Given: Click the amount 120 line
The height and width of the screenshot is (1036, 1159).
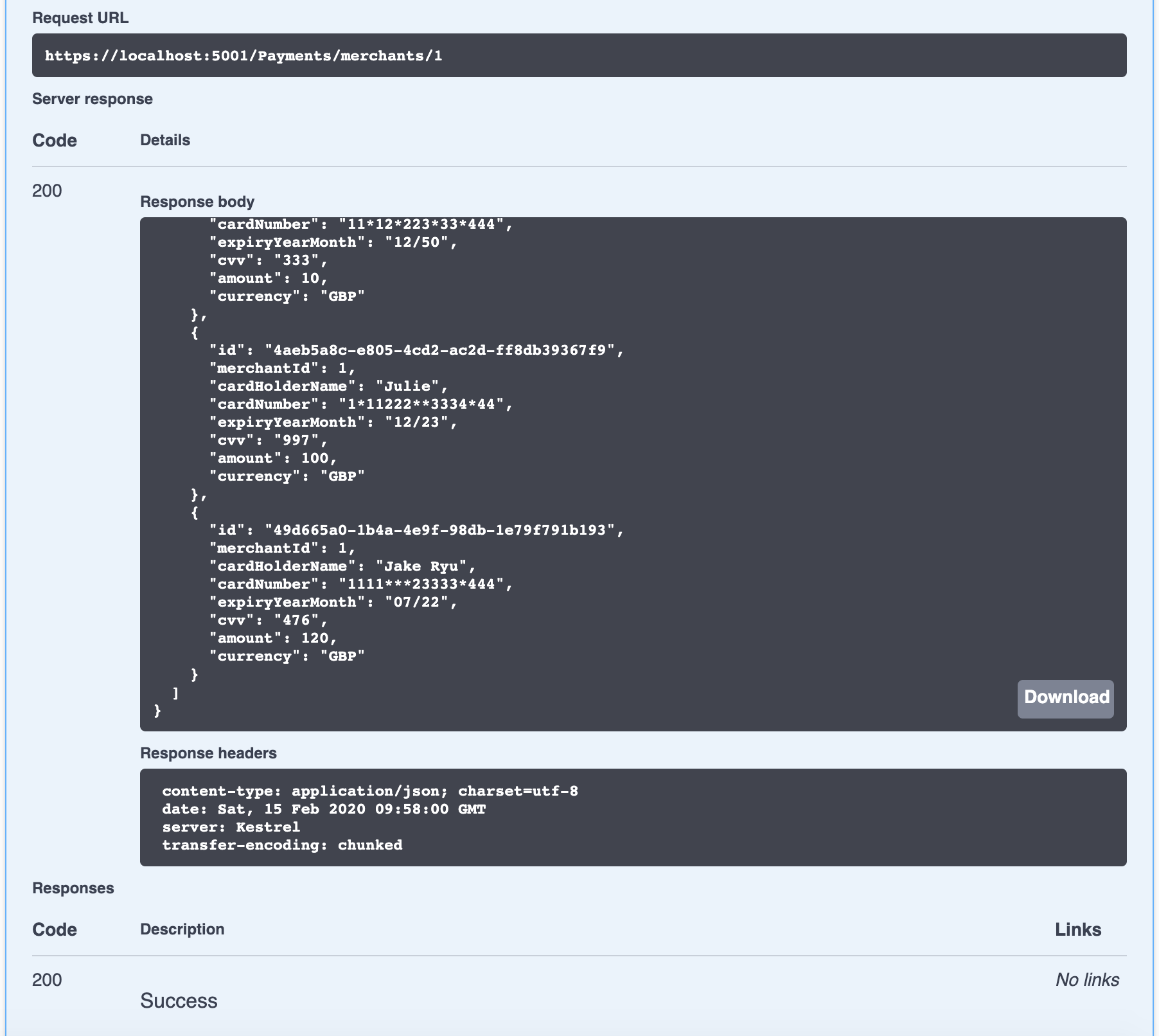Looking at the screenshot, I should pyautogui.click(x=273, y=638).
